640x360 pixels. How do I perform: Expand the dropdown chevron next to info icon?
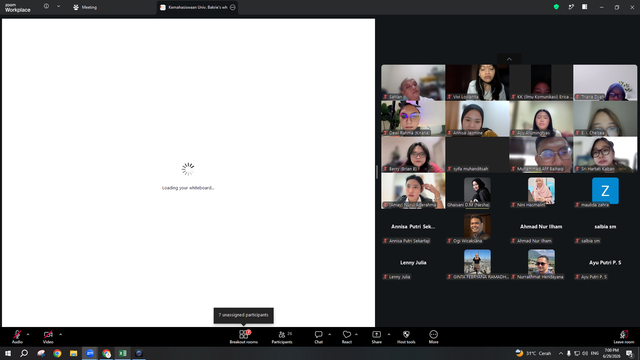(x=58, y=7)
